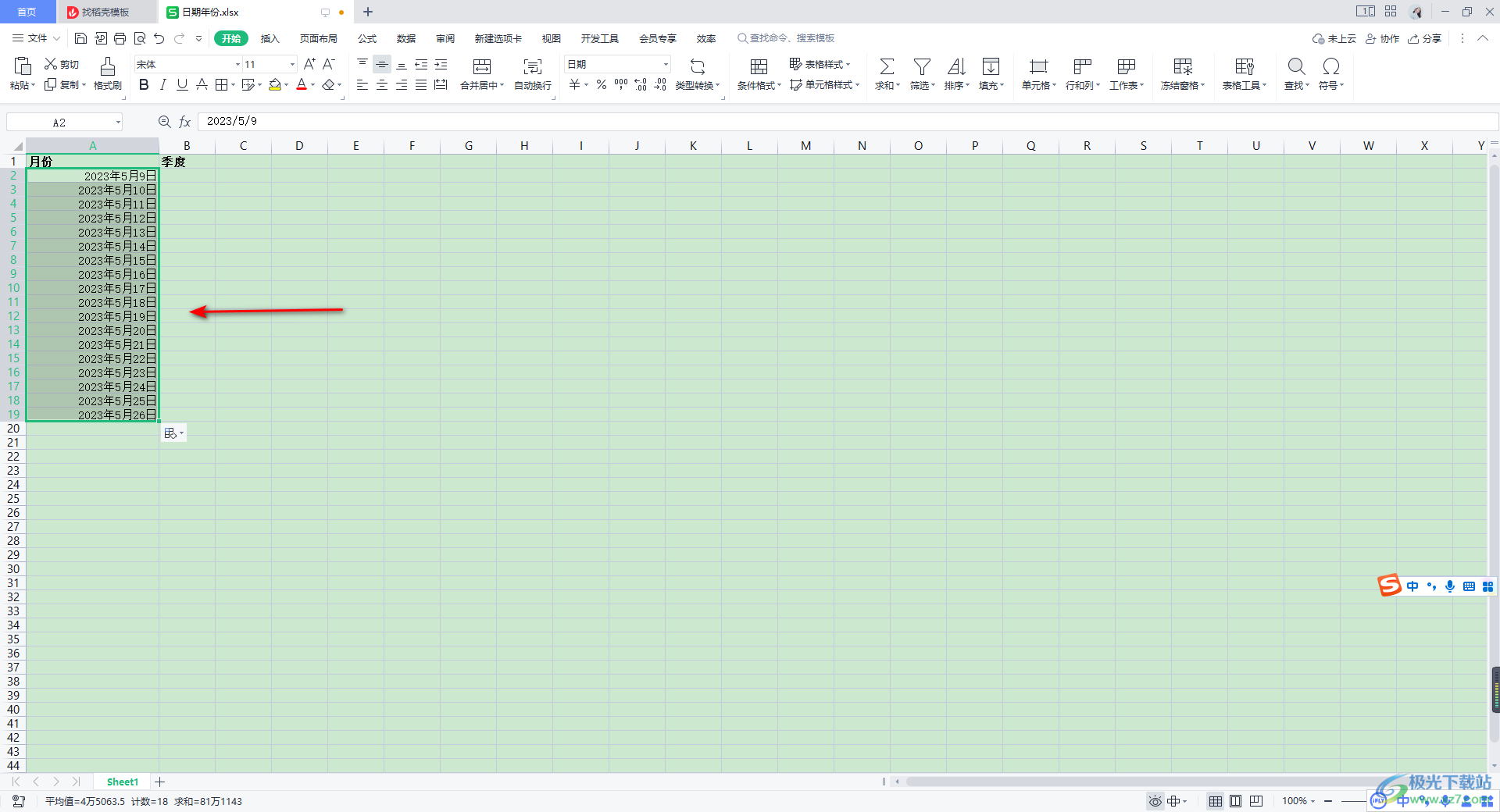This screenshot has height=812, width=1500.
Task: Increase font size with A+ icon
Action: click(309, 64)
